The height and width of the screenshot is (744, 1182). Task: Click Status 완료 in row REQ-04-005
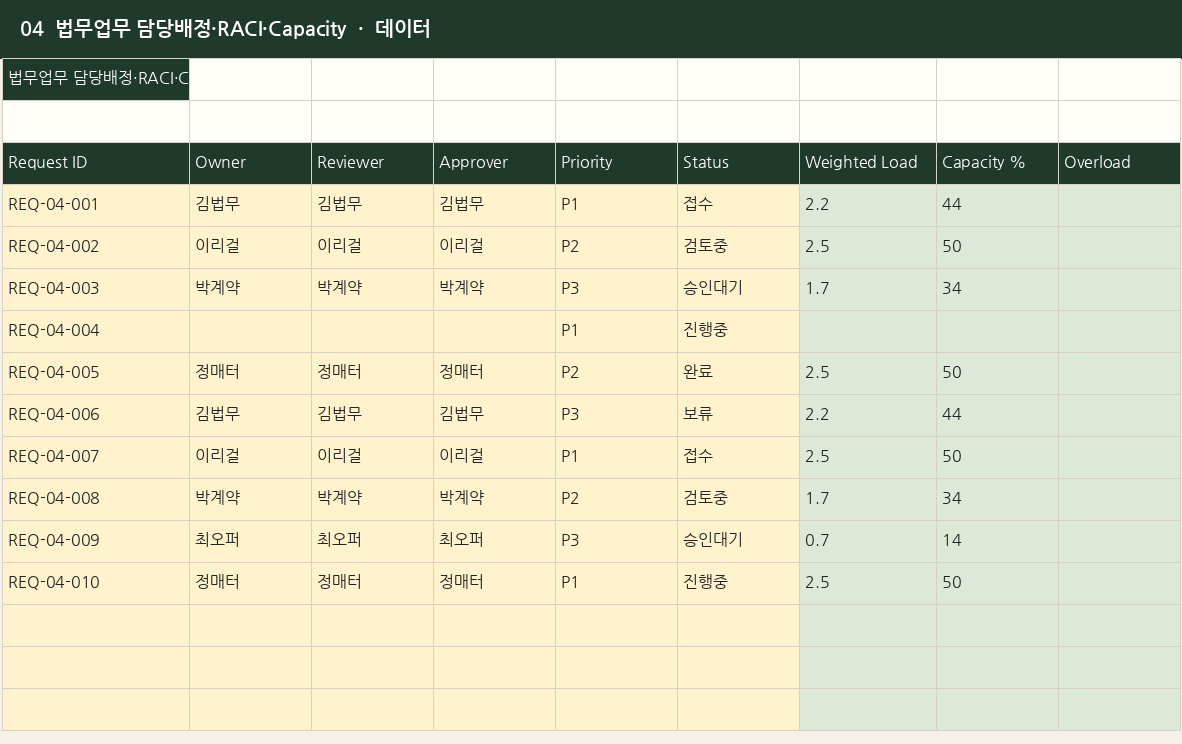point(739,373)
